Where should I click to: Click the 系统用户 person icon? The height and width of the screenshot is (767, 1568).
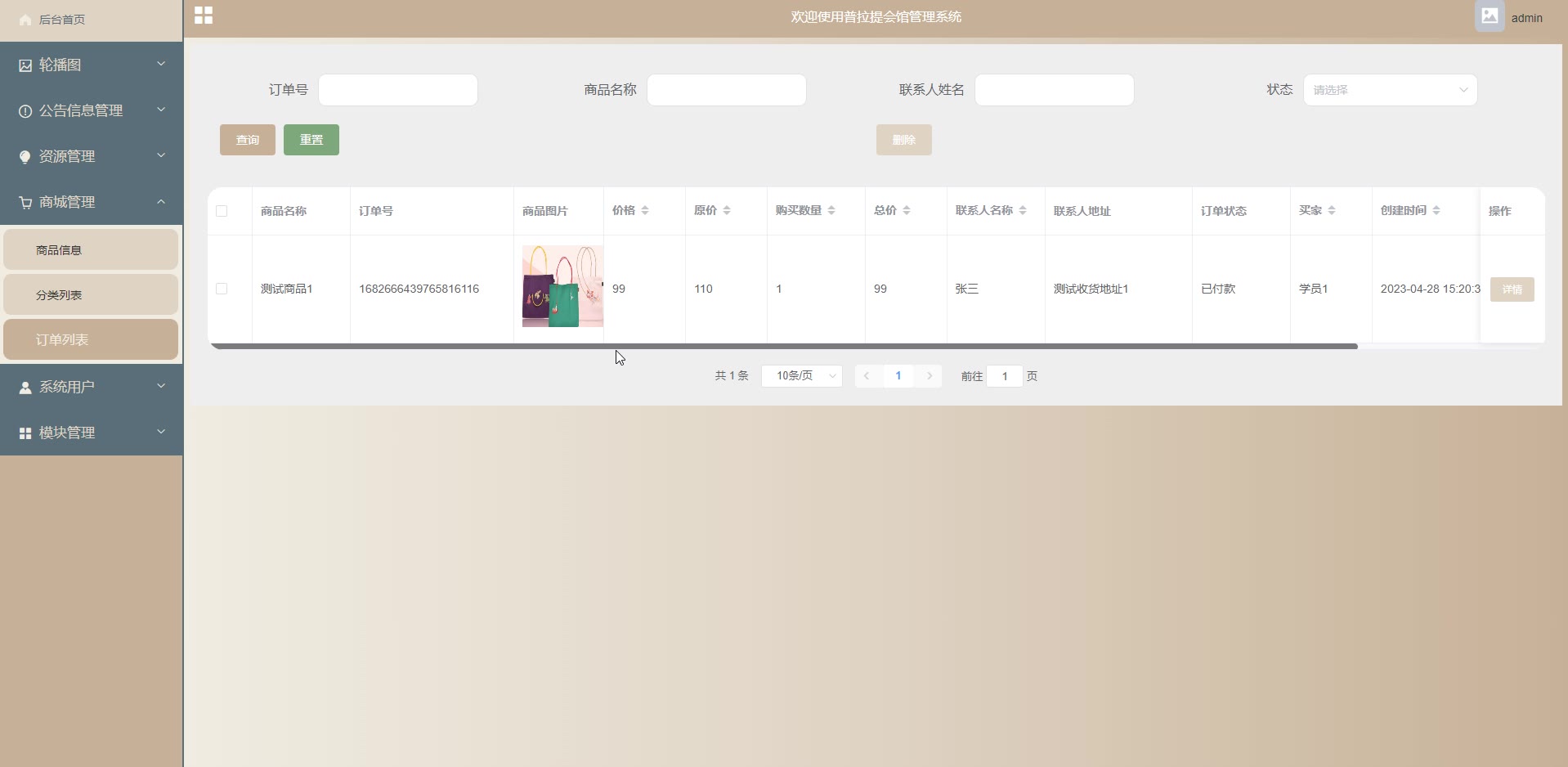[25, 388]
